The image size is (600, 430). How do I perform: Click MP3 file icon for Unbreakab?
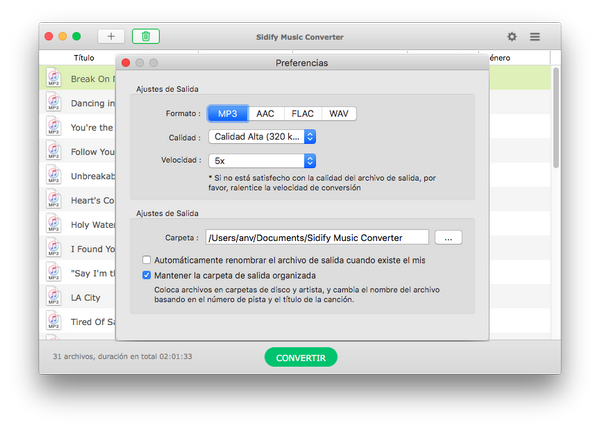click(x=54, y=175)
